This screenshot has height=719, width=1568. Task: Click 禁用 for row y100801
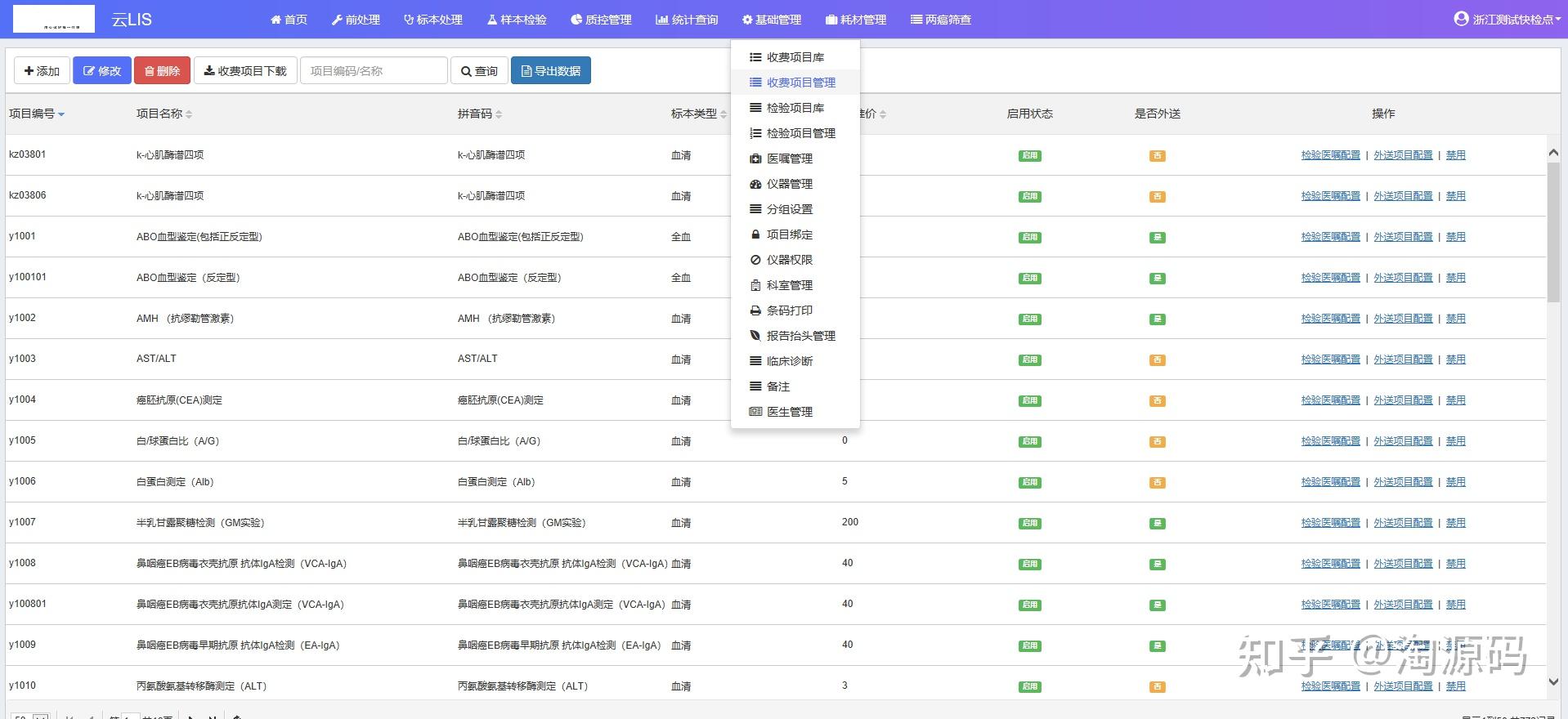(1456, 605)
